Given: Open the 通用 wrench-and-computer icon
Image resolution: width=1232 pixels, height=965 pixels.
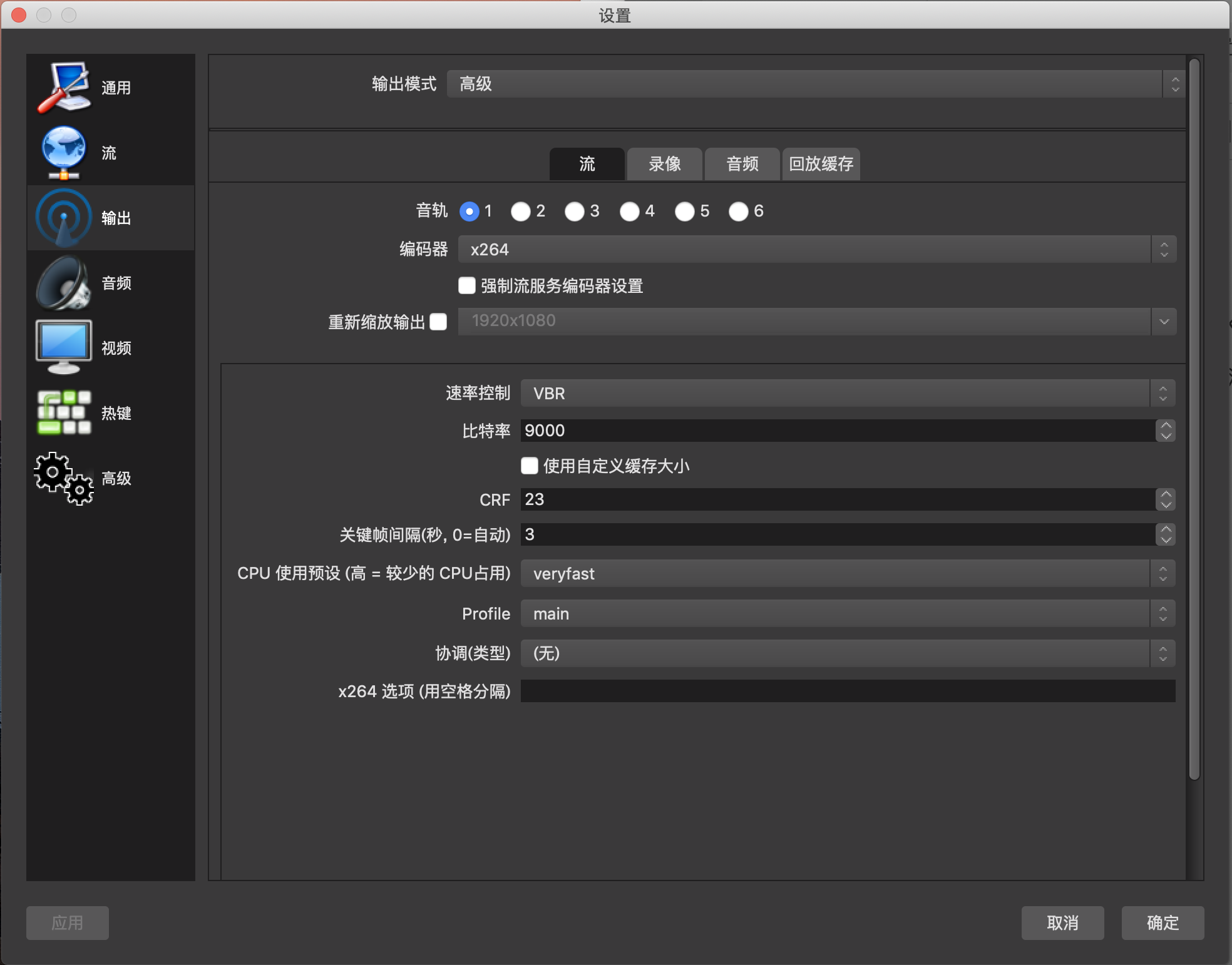Looking at the screenshot, I should point(64,88).
